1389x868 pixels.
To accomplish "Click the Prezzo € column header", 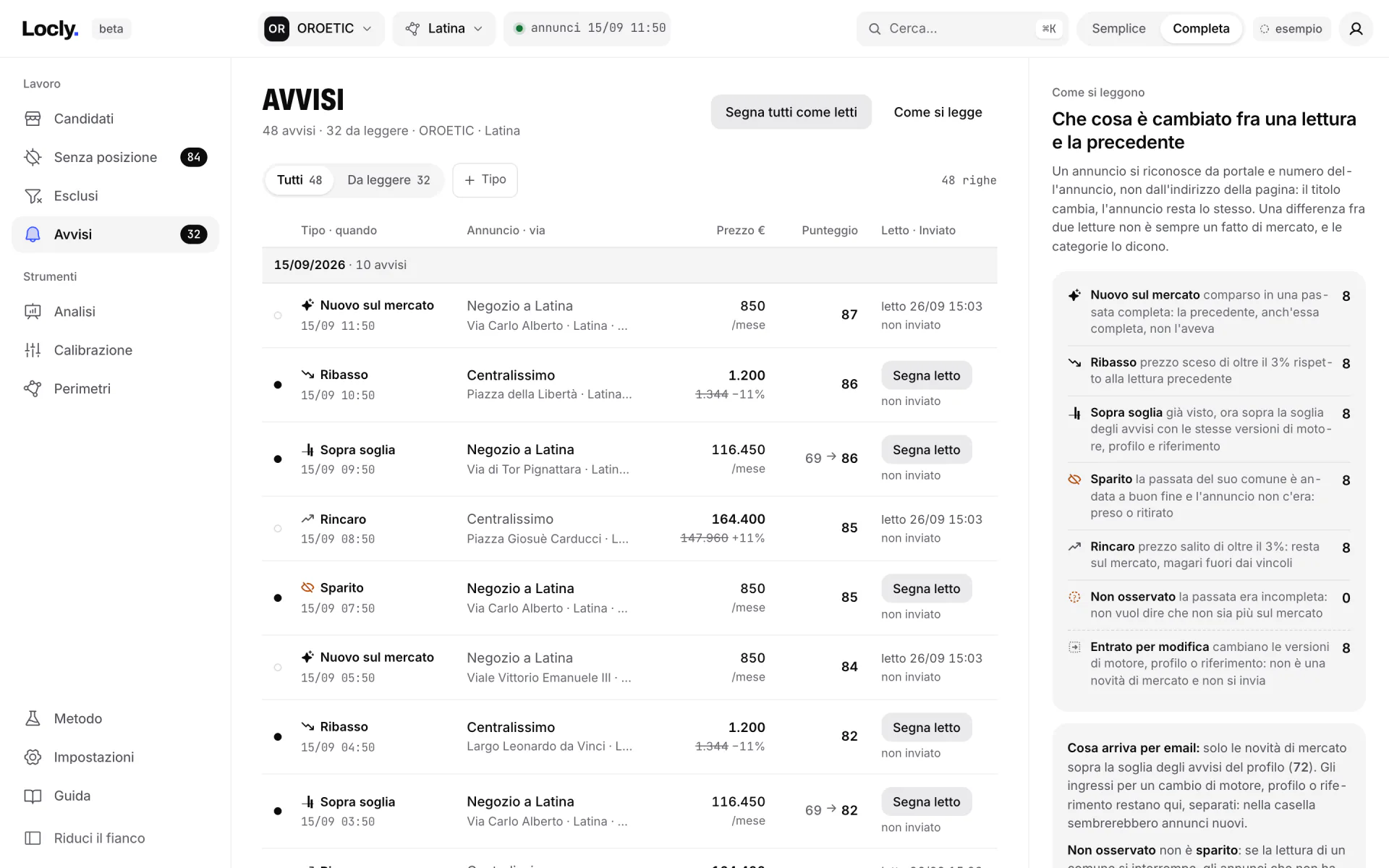I will [x=740, y=230].
